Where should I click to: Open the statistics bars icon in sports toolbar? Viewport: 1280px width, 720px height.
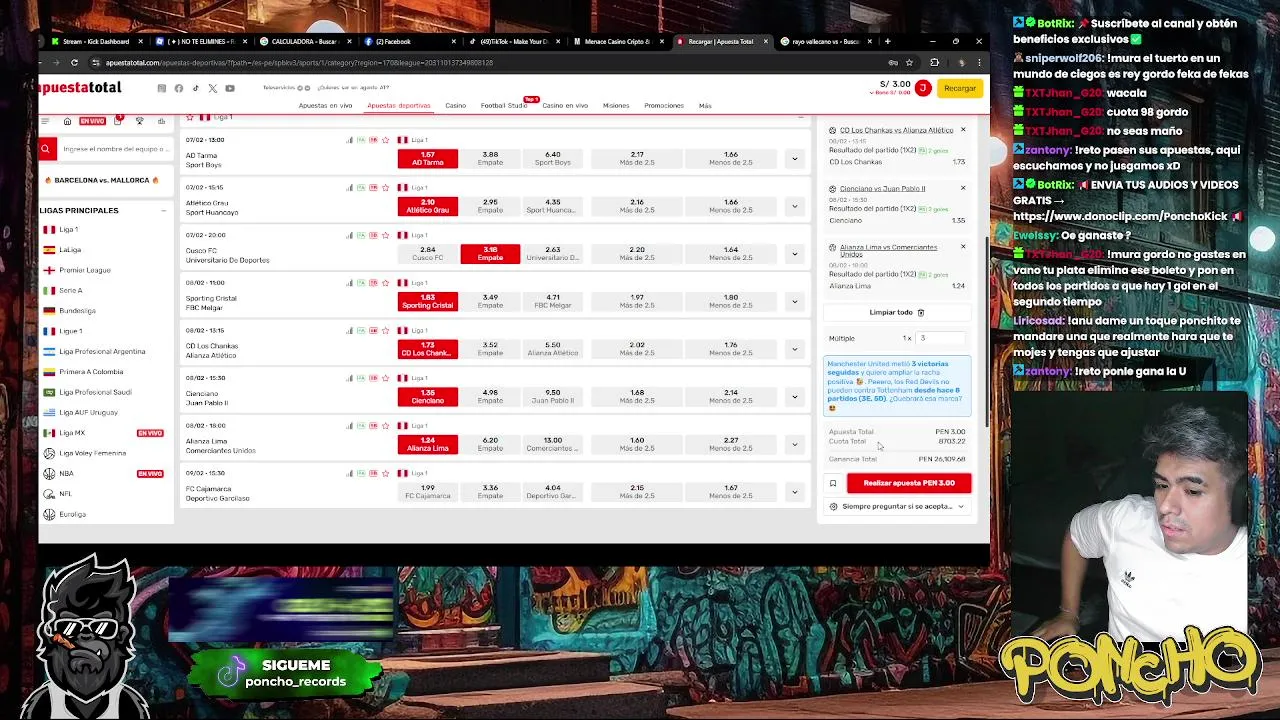click(161, 121)
